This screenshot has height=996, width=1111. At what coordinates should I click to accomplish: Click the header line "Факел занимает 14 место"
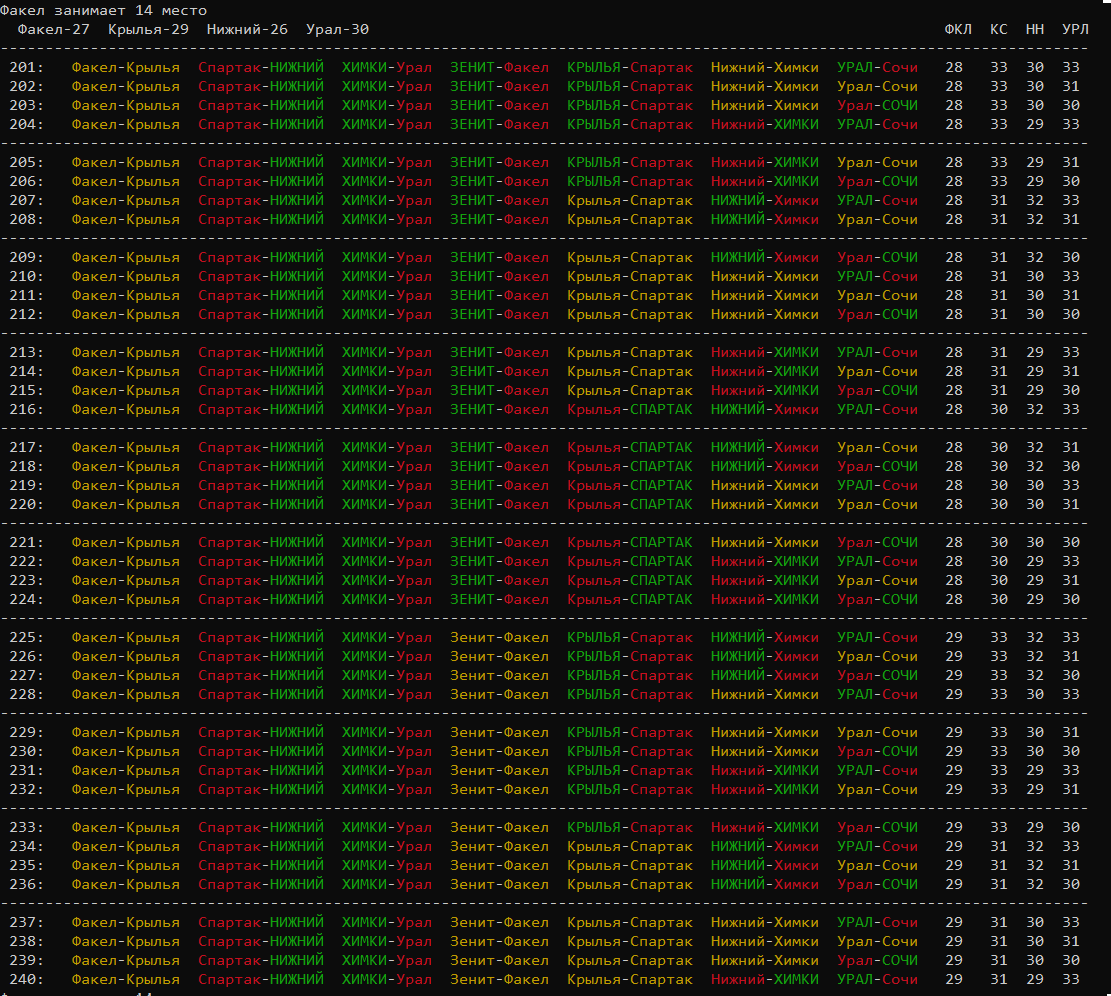click(103, 11)
